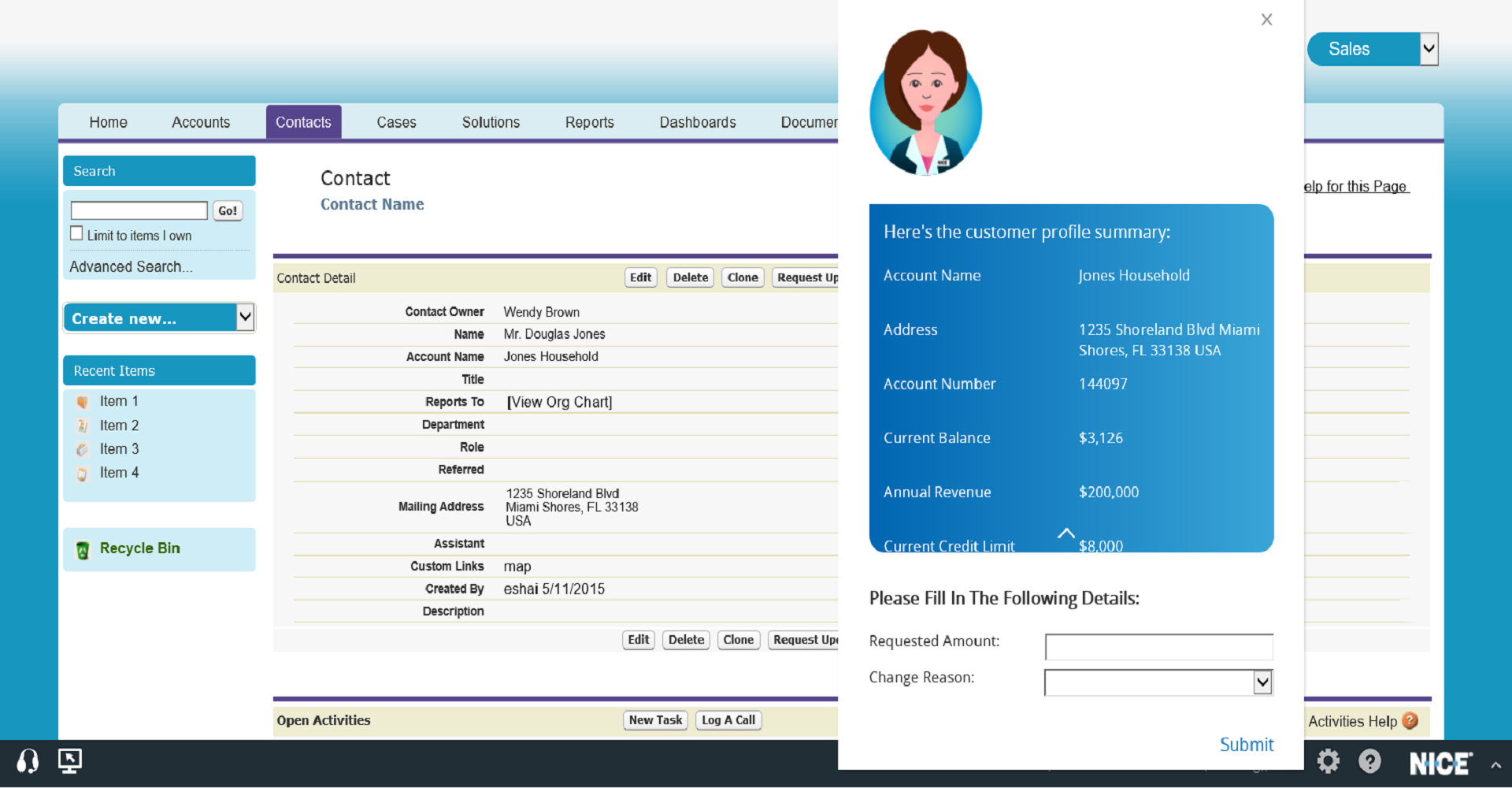The width and height of the screenshot is (1512, 788).
Task: Expand NICE bar with the up caret
Action: click(1495, 764)
